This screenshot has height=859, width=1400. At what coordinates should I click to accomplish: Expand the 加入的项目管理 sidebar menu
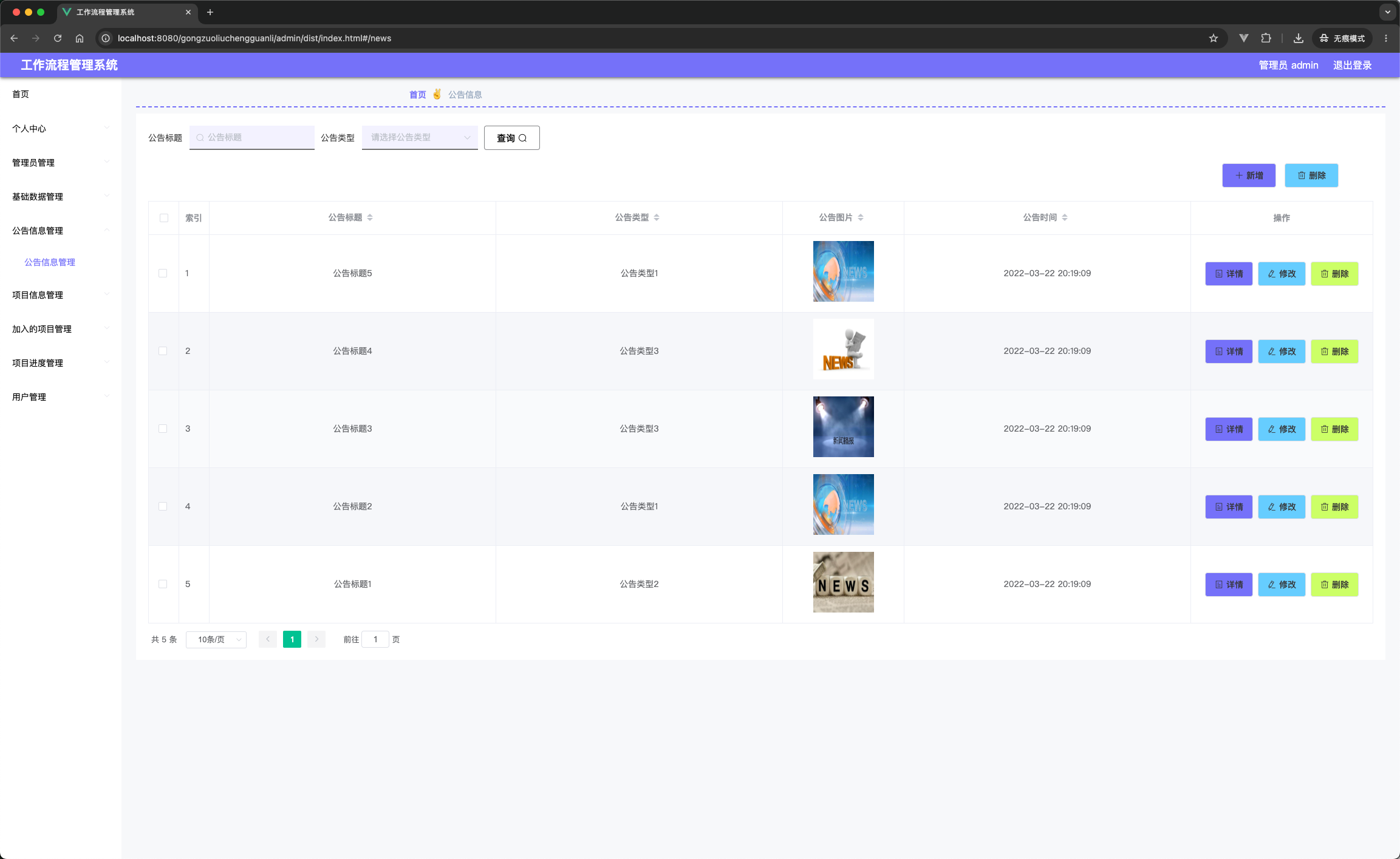pos(61,328)
